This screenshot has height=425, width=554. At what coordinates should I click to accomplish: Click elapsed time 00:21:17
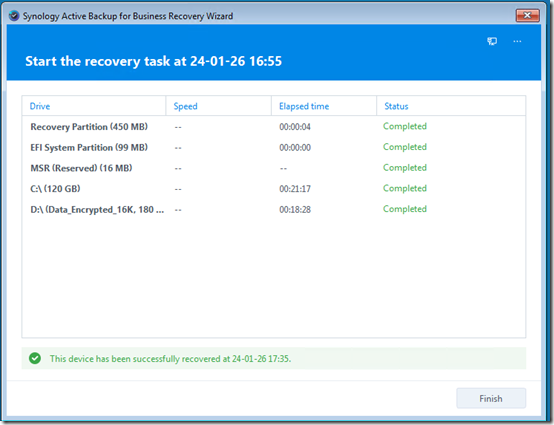[295, 189]
